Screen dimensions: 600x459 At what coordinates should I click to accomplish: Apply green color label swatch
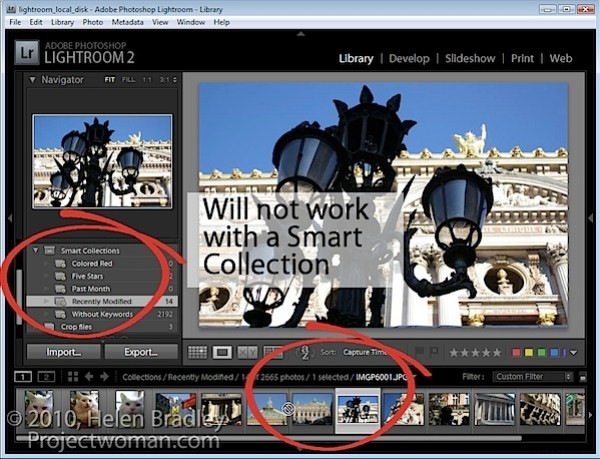(541, 352)
